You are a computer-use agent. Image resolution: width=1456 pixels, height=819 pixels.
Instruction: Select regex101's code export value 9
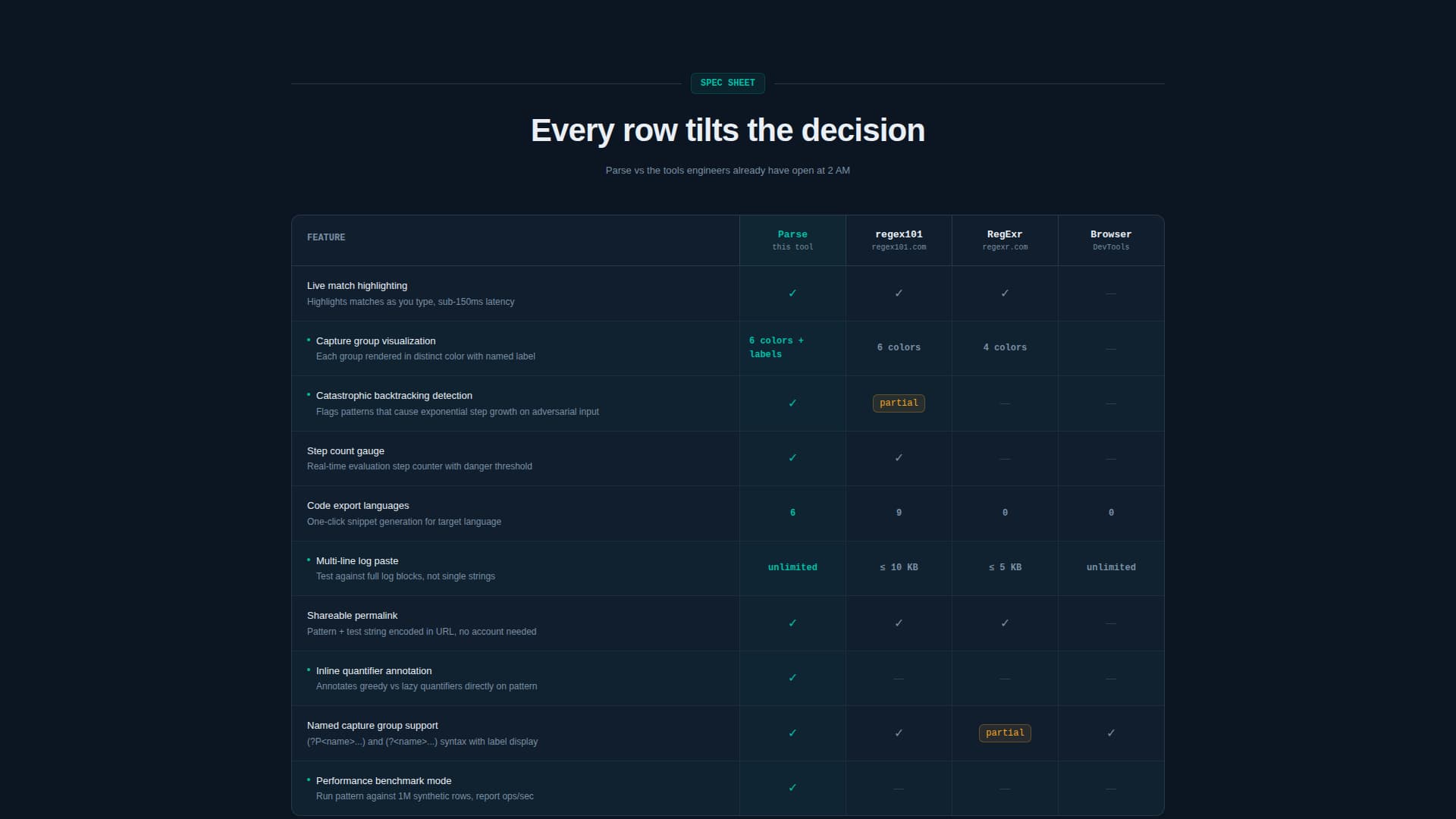pos(899,513)
